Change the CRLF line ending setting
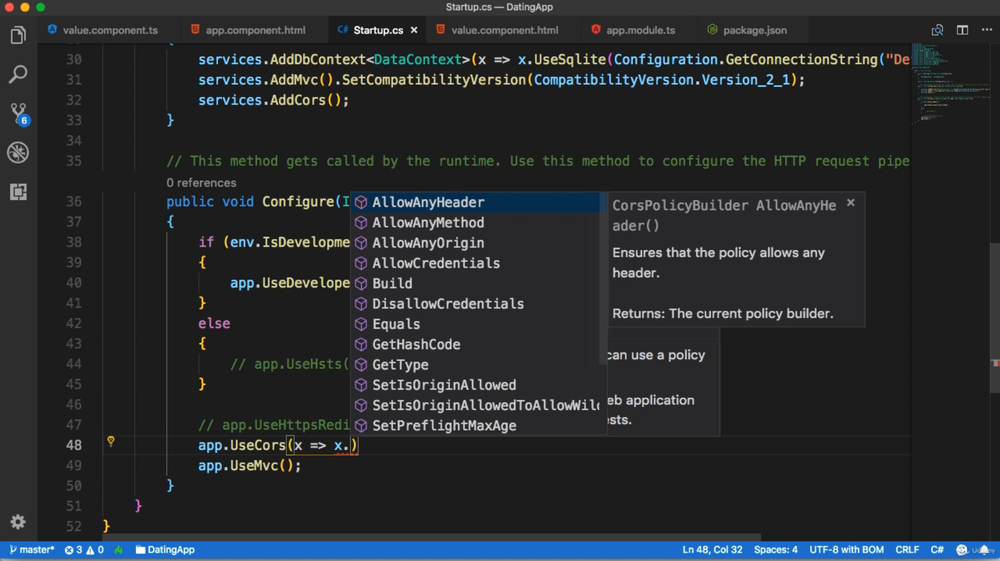Viewport: 1000px width, 561px height. point(907,550)
